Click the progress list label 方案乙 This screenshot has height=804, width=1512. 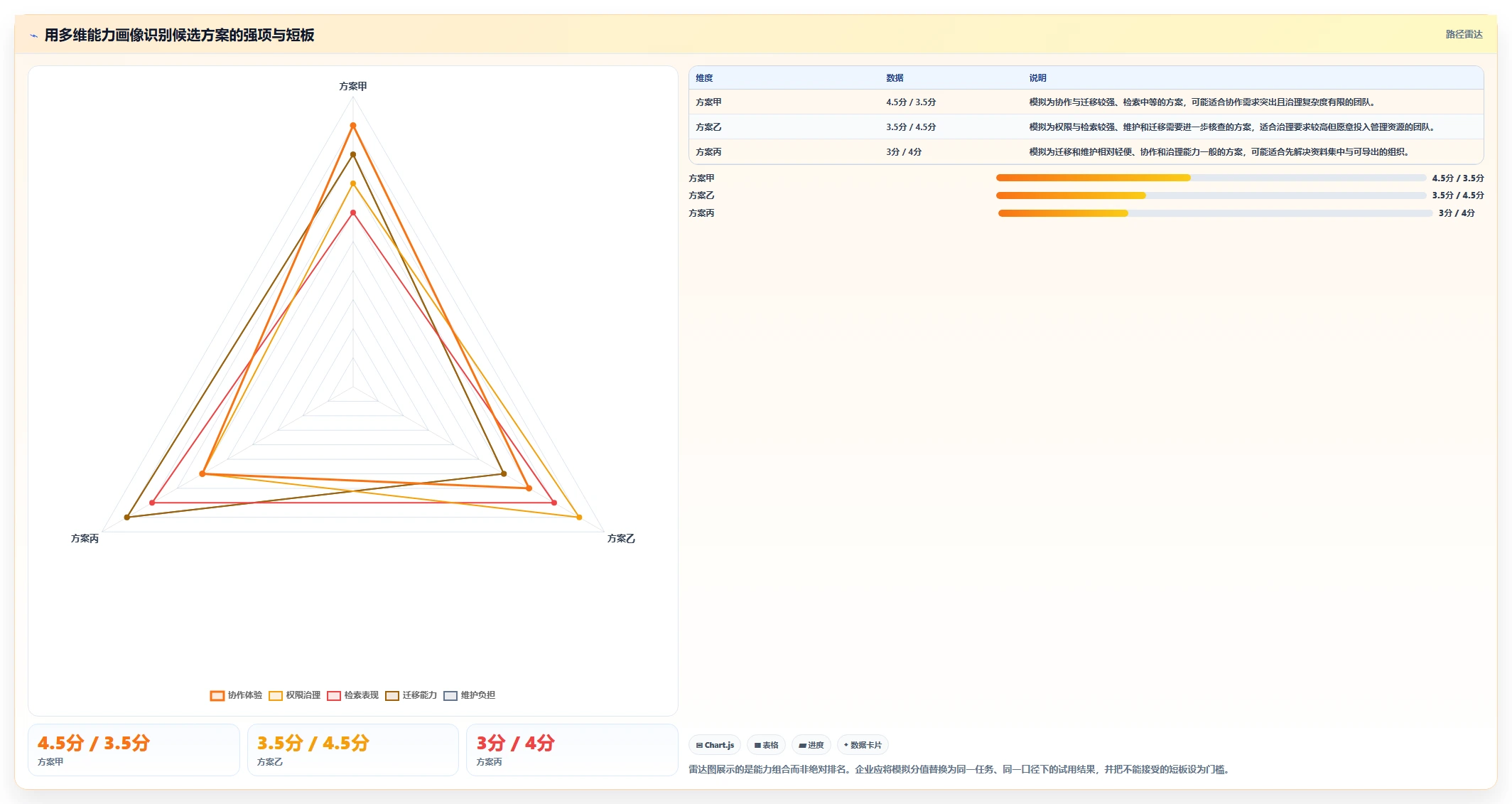(x=701, y=195)
